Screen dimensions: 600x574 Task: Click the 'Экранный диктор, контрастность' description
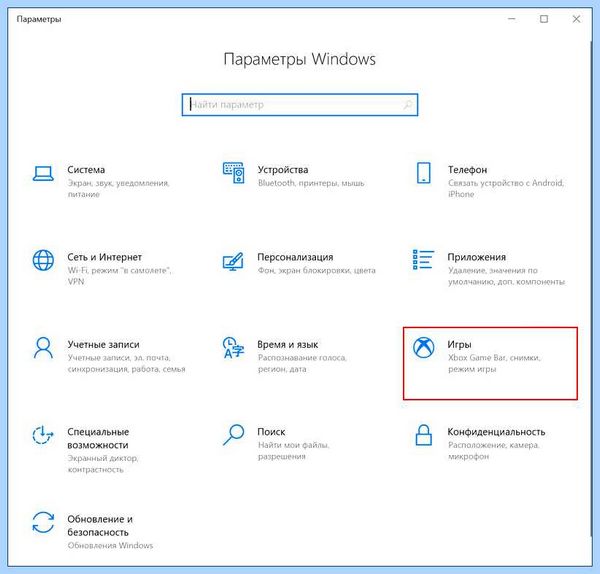[x=103, y=464]
